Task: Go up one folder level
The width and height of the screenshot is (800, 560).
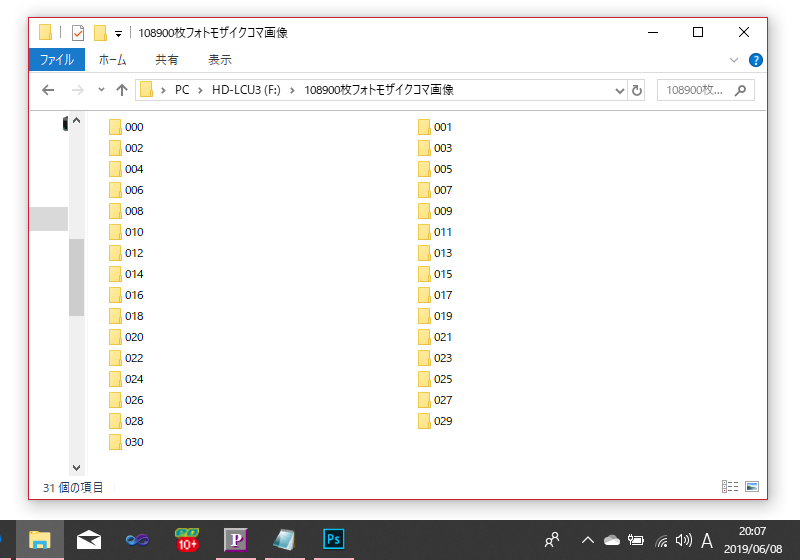Action: [x=121, y=90]
